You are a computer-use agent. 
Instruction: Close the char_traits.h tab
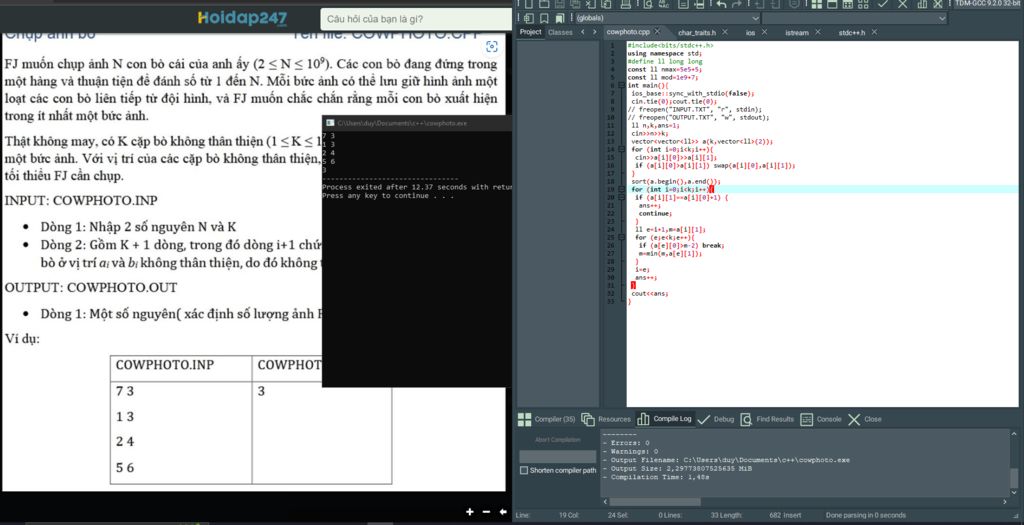[725, 32]
